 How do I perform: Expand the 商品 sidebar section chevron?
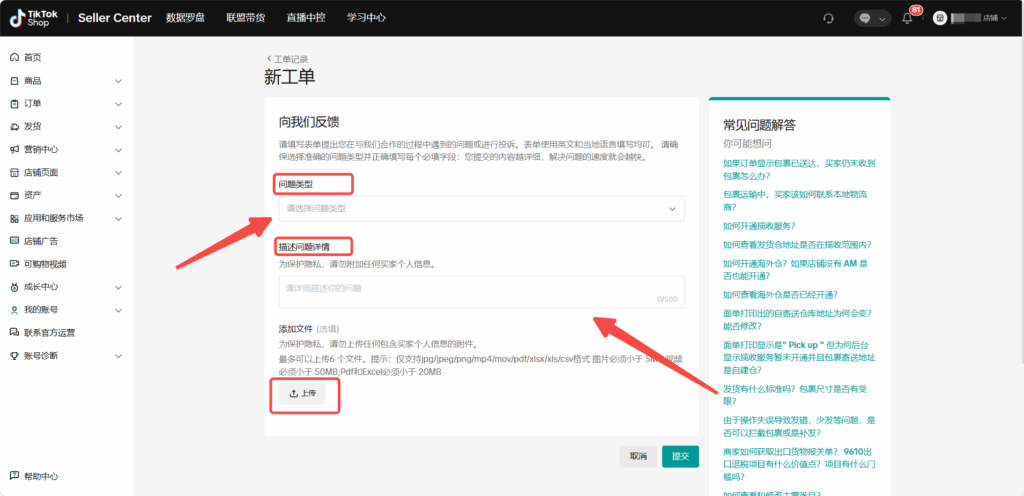tap(118, 81)
